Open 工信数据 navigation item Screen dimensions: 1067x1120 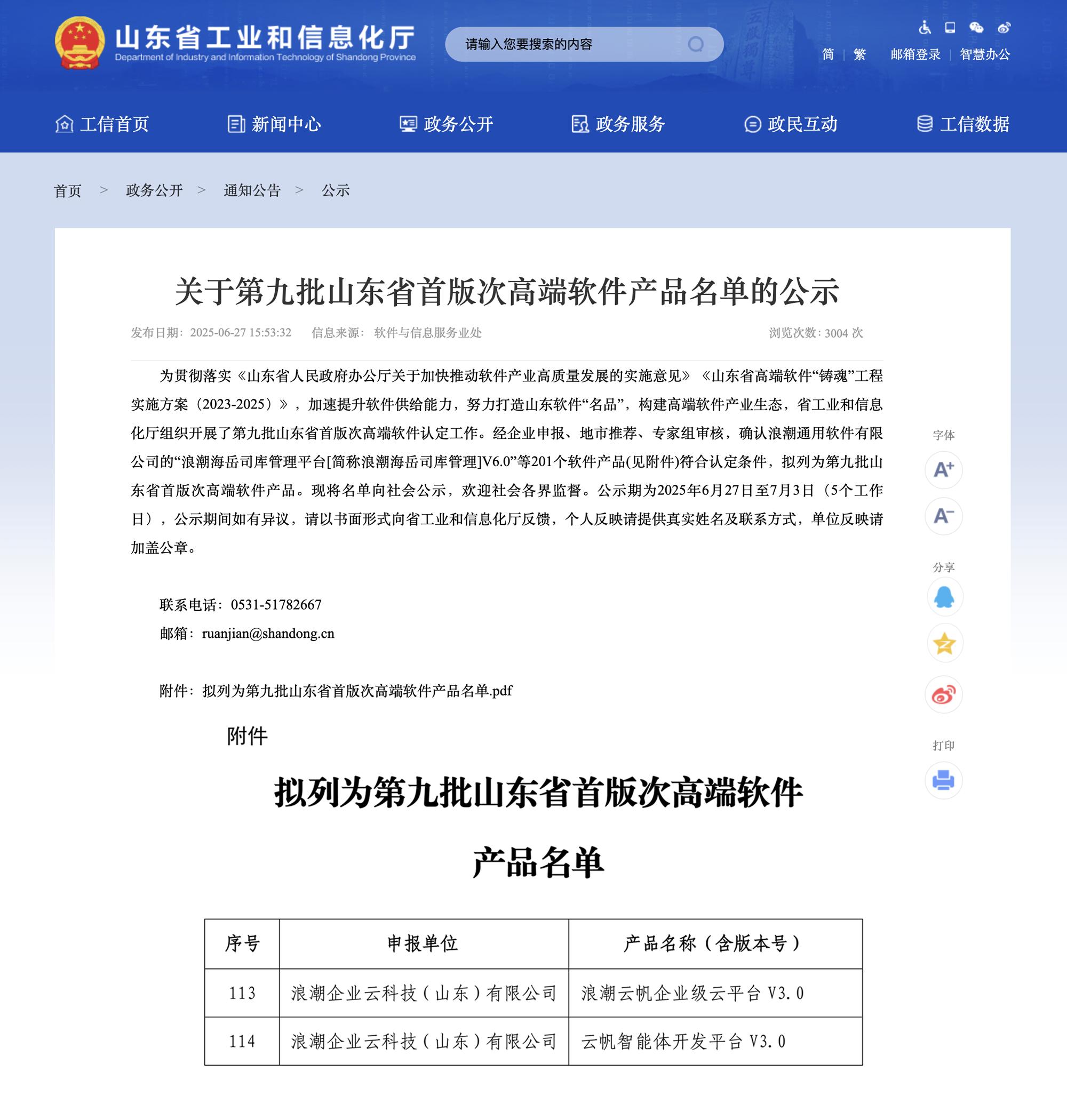click(x=975, y=124)
